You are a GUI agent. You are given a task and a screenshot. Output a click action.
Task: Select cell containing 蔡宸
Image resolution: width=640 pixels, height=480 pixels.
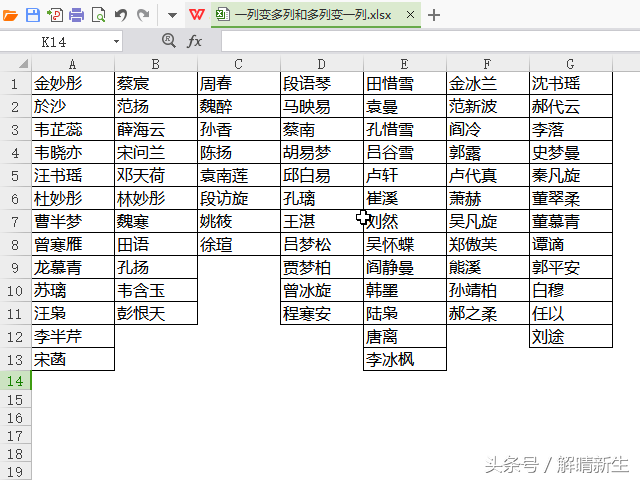[x=156, y=84]
